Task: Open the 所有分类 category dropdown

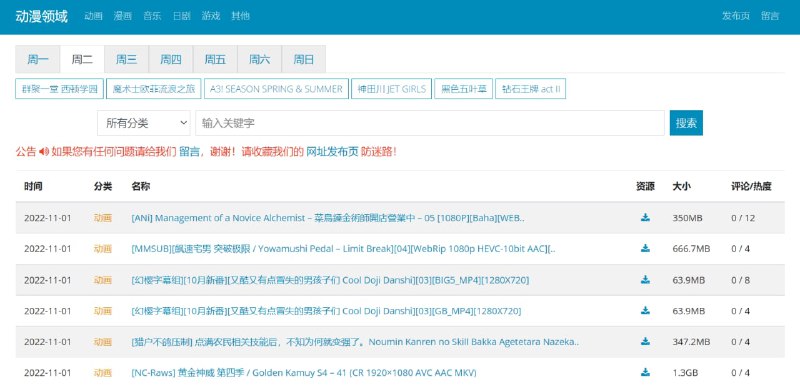Action: 143,123
